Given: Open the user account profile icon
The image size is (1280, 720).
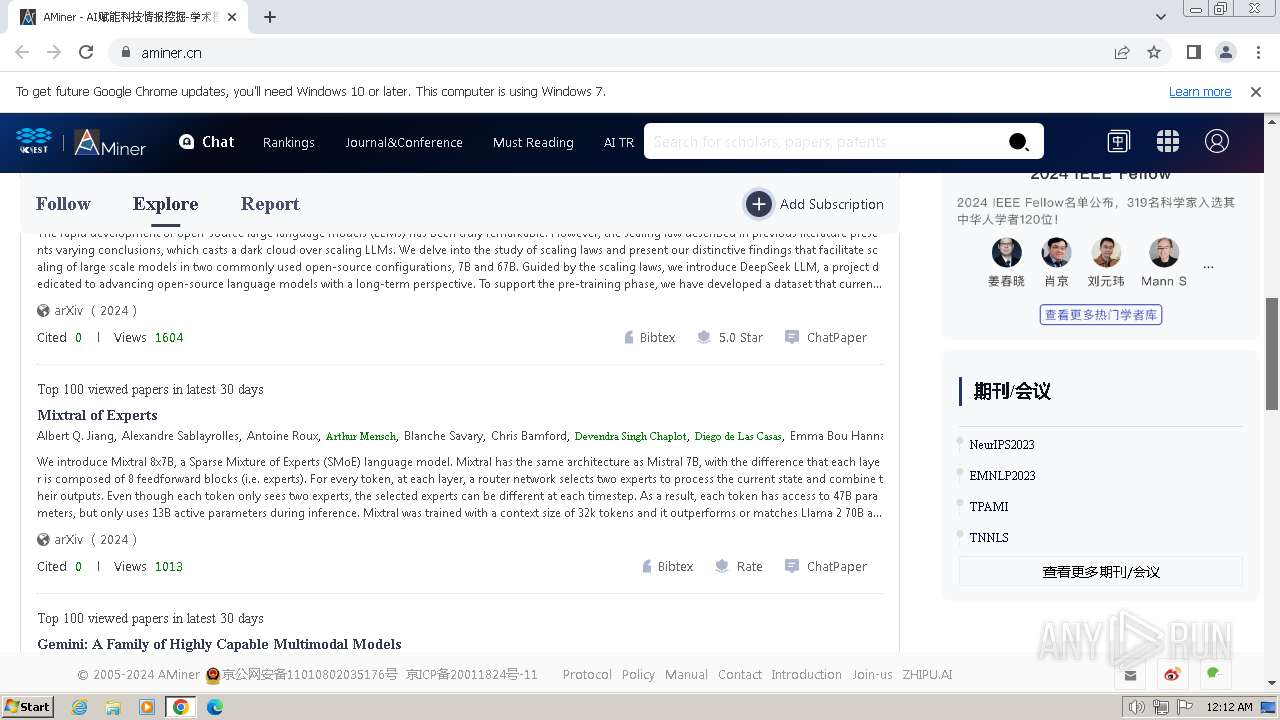Looking at the screenshot, I should coord(1216,142).
